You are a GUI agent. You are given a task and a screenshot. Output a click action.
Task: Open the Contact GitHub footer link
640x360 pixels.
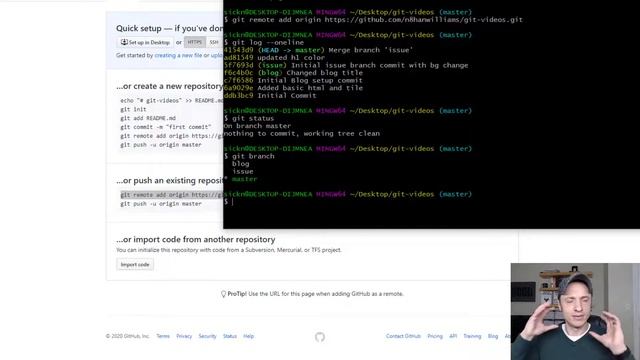(403, 336)
